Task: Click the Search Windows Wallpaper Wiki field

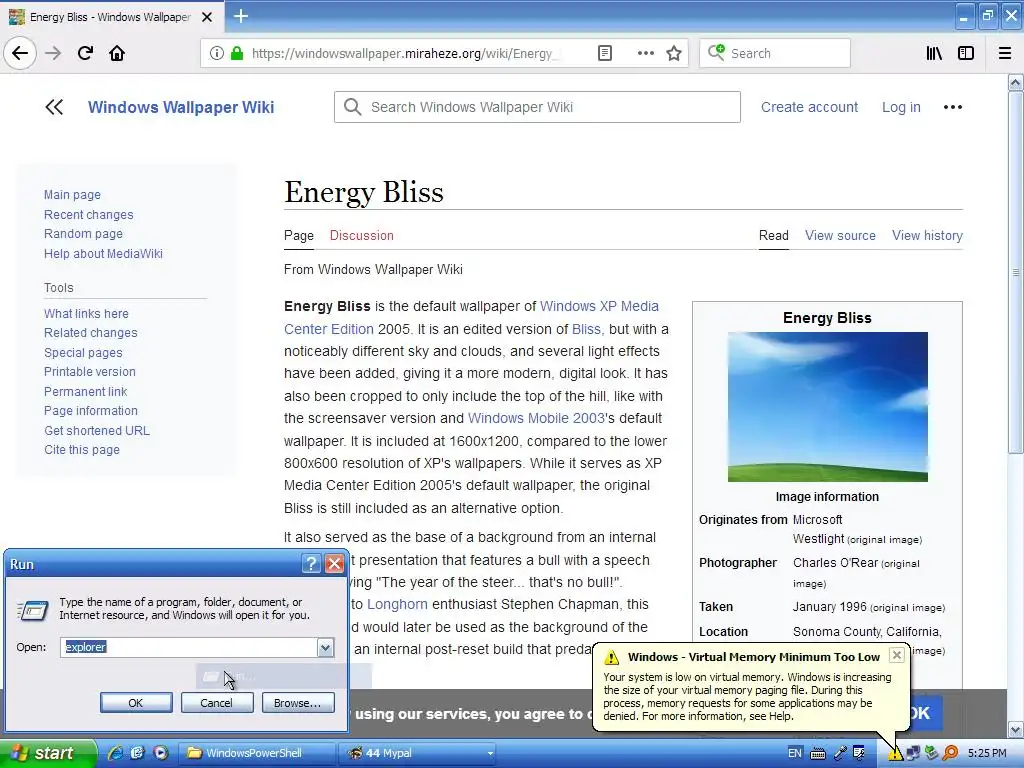Action: 537,107
